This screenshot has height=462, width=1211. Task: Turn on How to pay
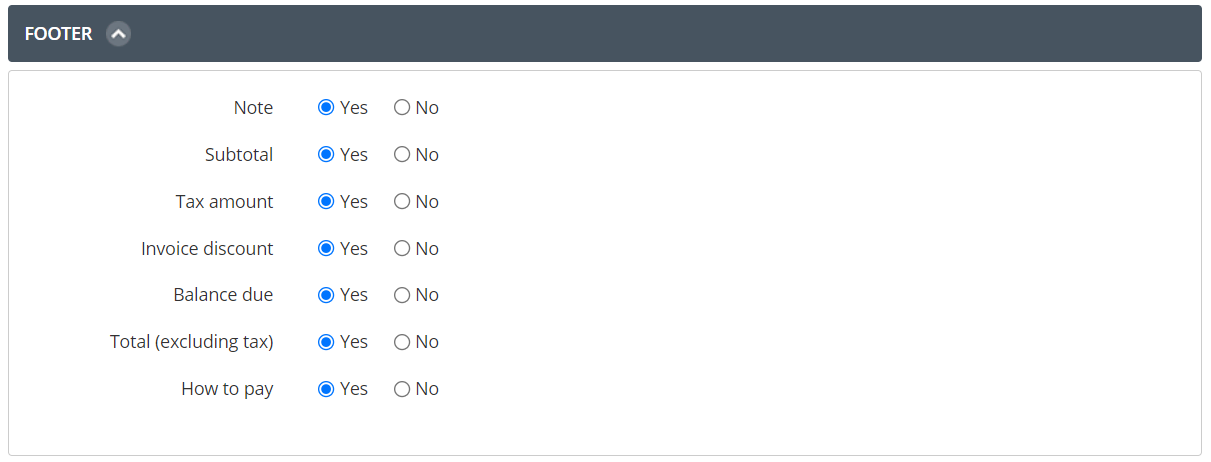click(326, 389)
